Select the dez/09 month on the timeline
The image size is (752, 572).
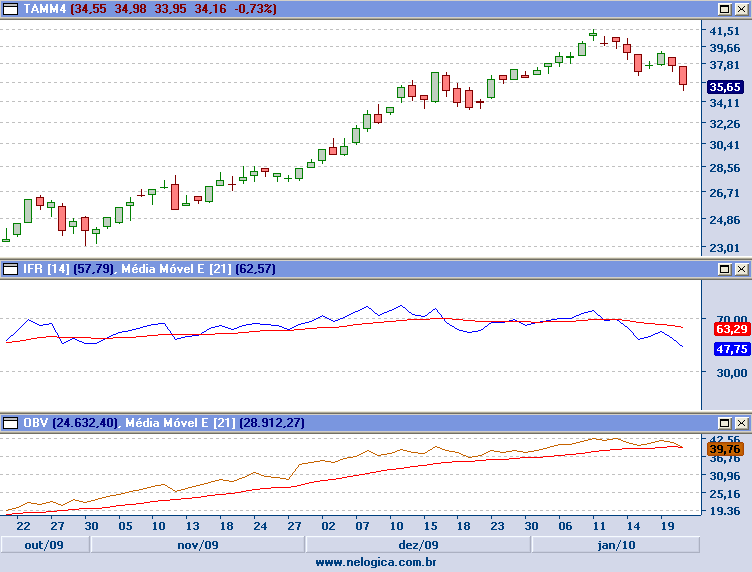417,545
